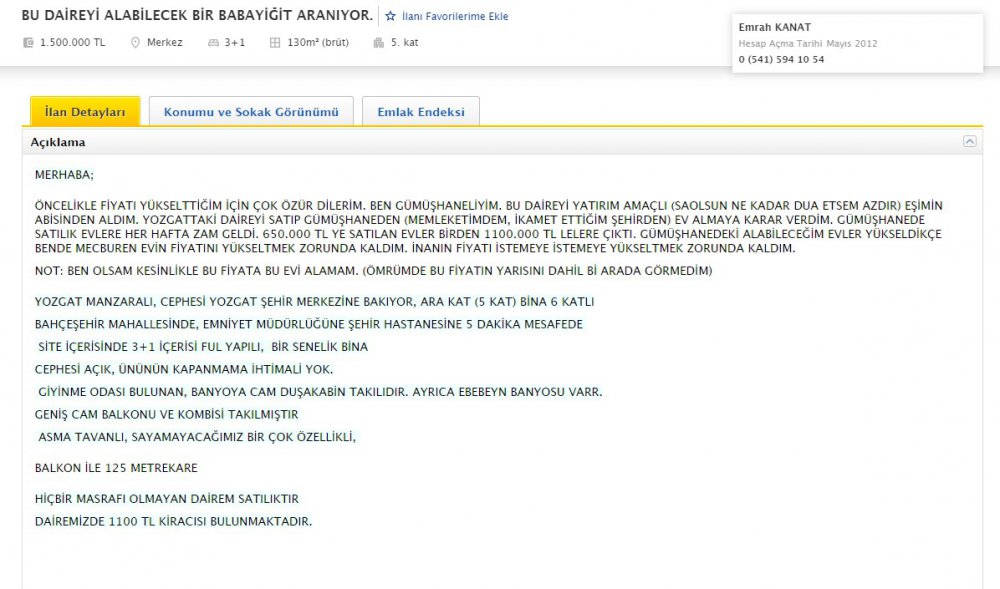1000x589 pixels.
Task: Click the star icon to favorite the listing
Action: point(391,17)
